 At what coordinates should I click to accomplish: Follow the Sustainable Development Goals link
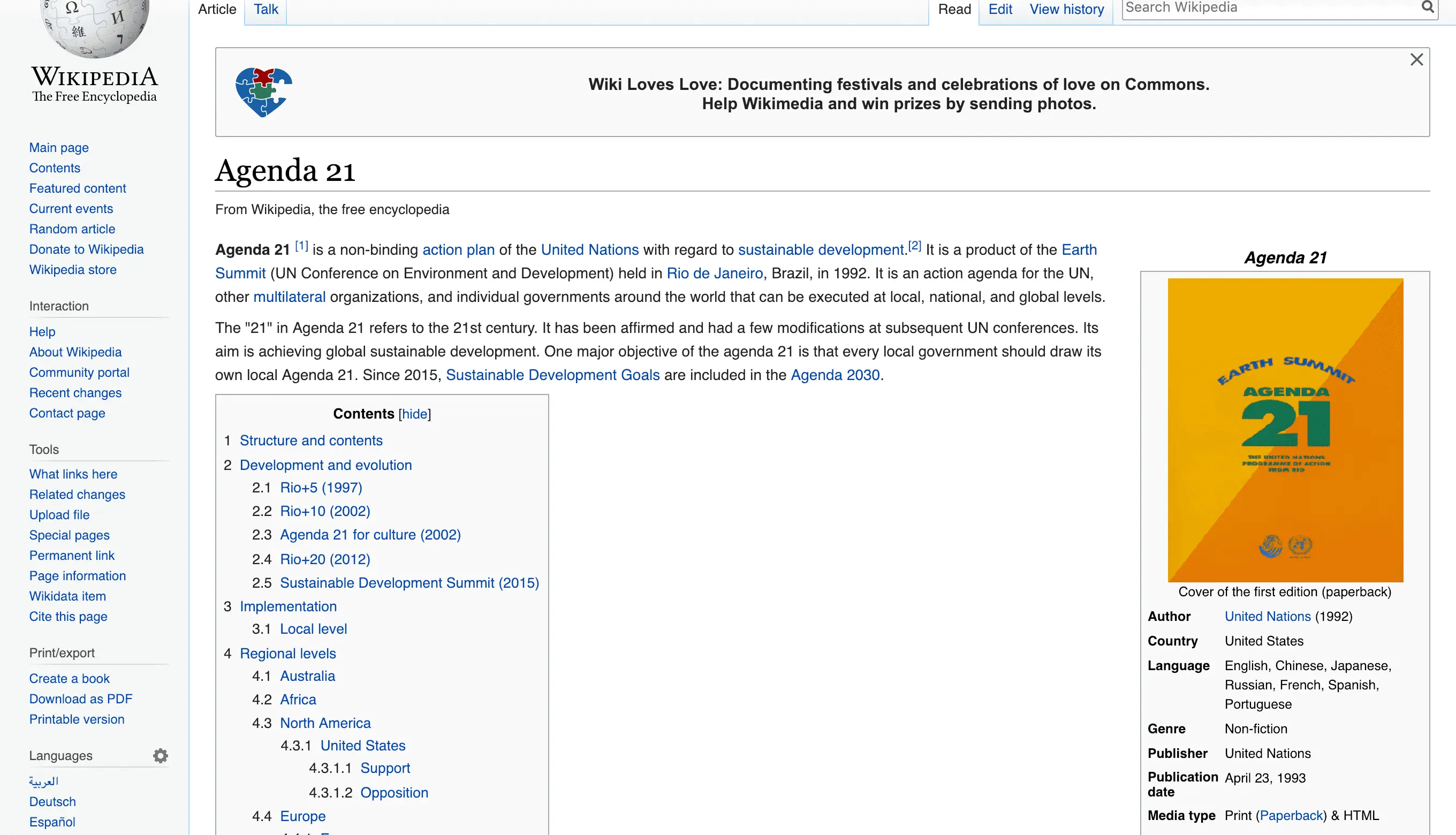552,375
